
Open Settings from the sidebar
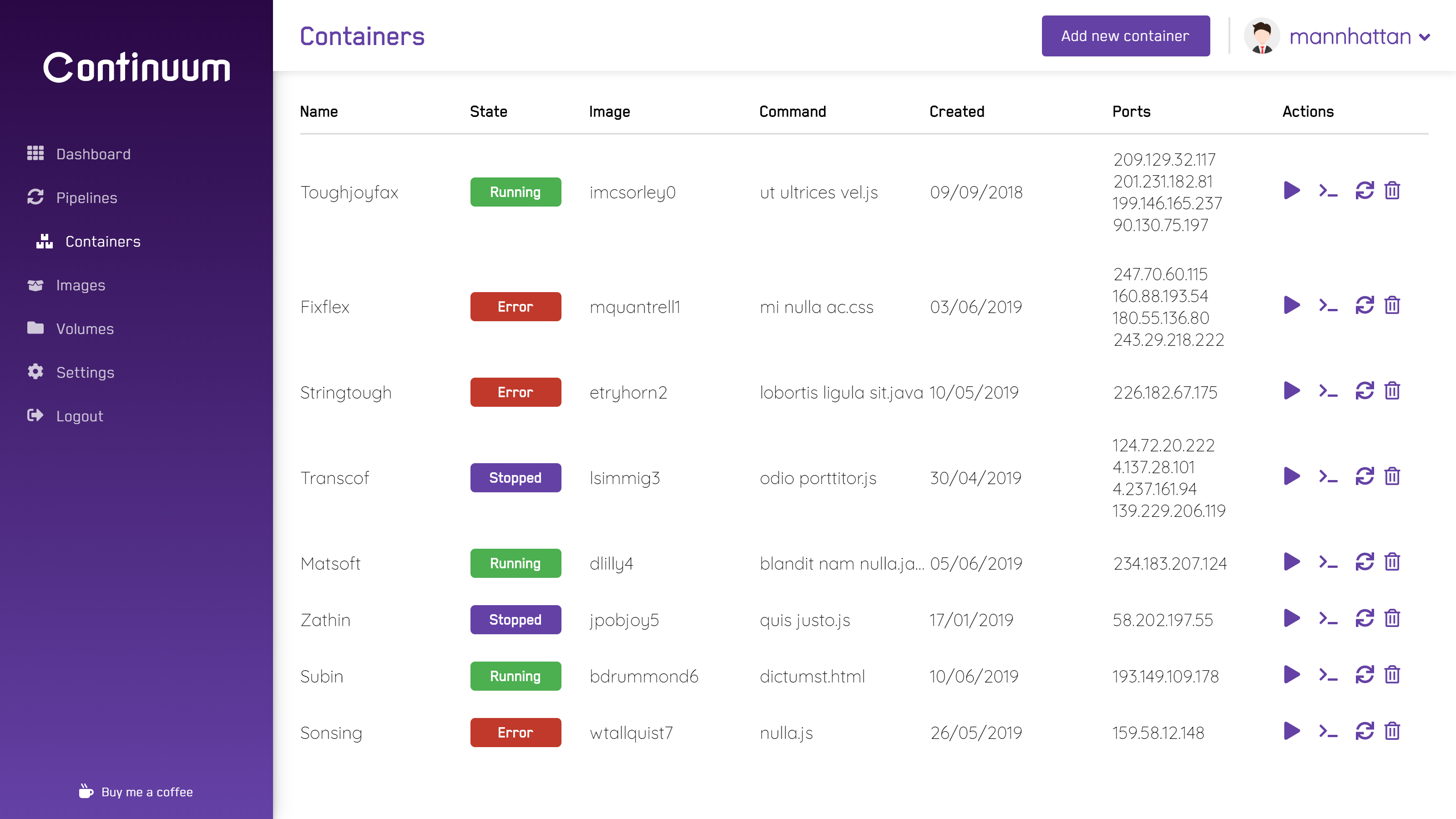(x=85, y=372)
